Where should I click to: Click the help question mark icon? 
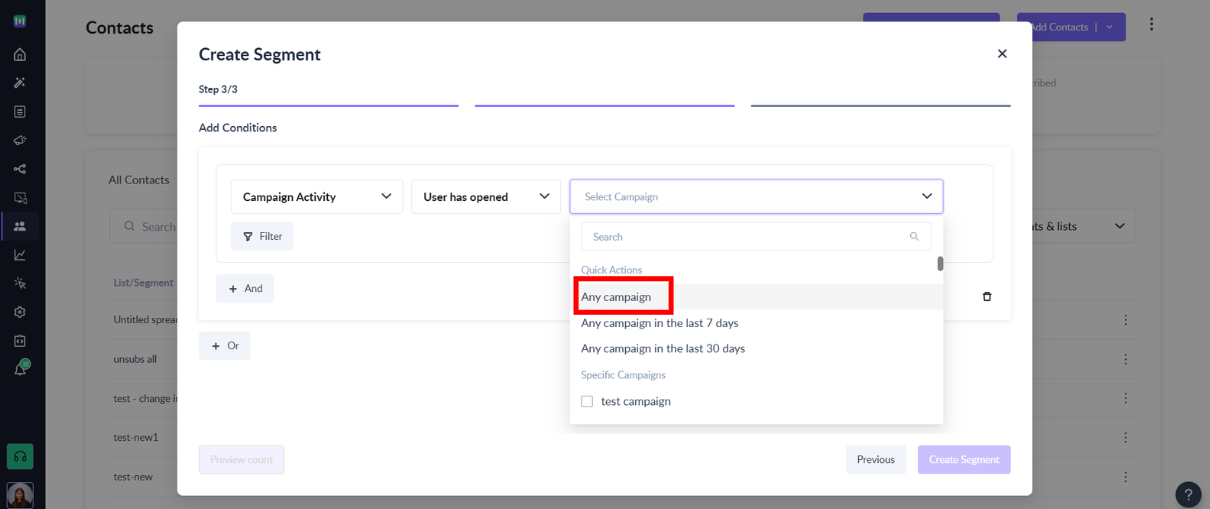[1188, 494]
